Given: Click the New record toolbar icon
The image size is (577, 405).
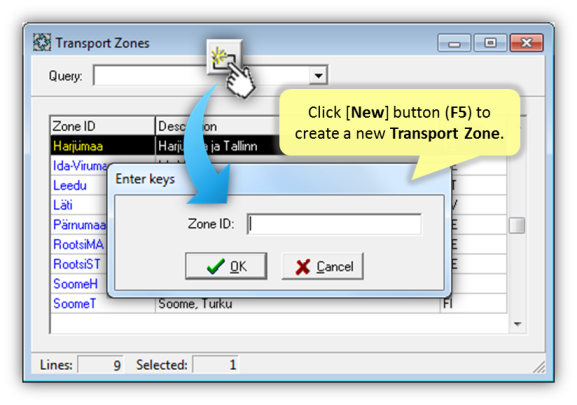Looking at the screenshot, I should [224, 57].
